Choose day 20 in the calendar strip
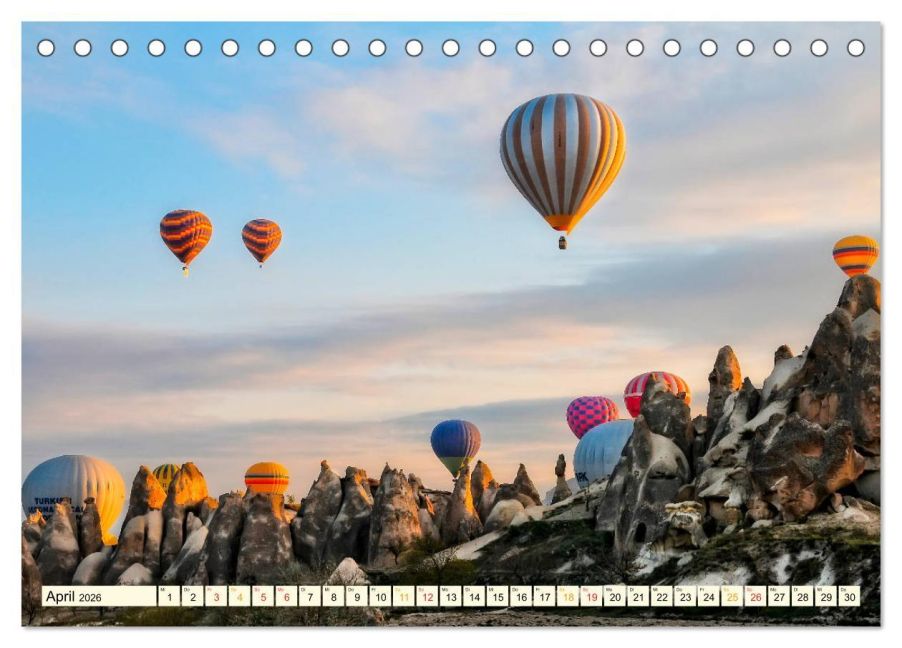902x648 pixels. (615, 596)
